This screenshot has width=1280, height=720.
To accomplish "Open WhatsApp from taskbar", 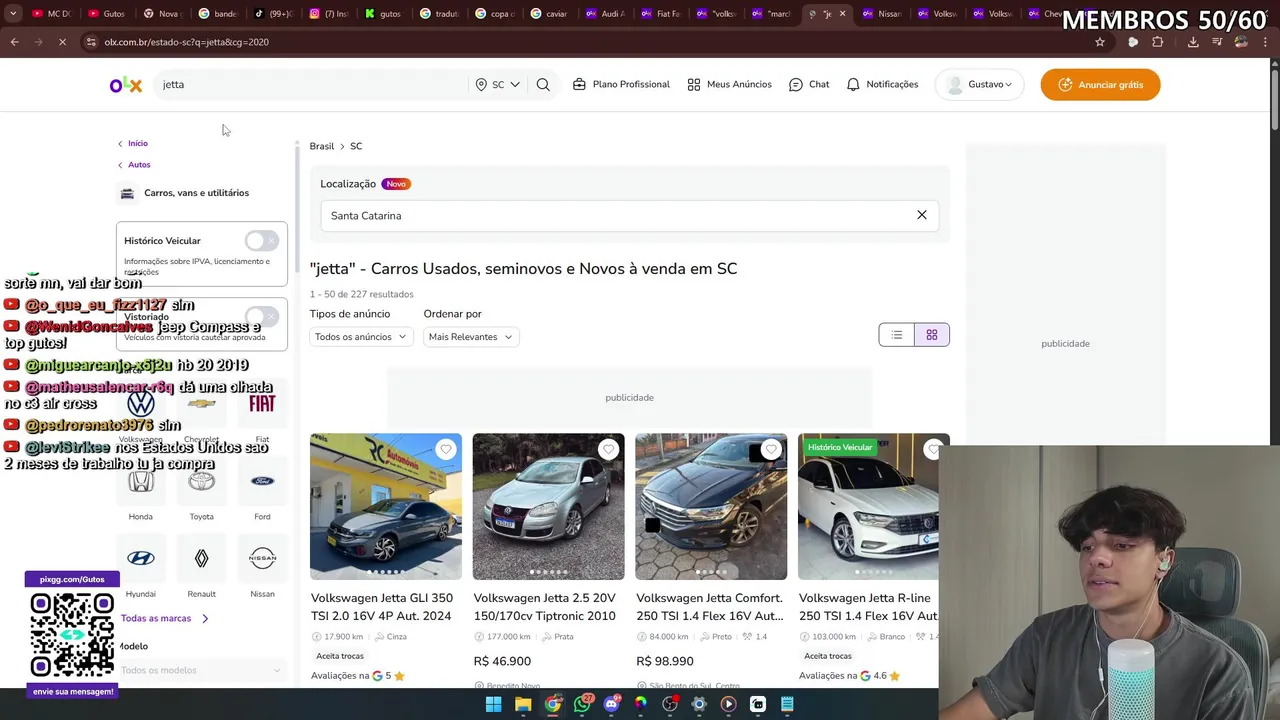I will [x=582, y=704].
